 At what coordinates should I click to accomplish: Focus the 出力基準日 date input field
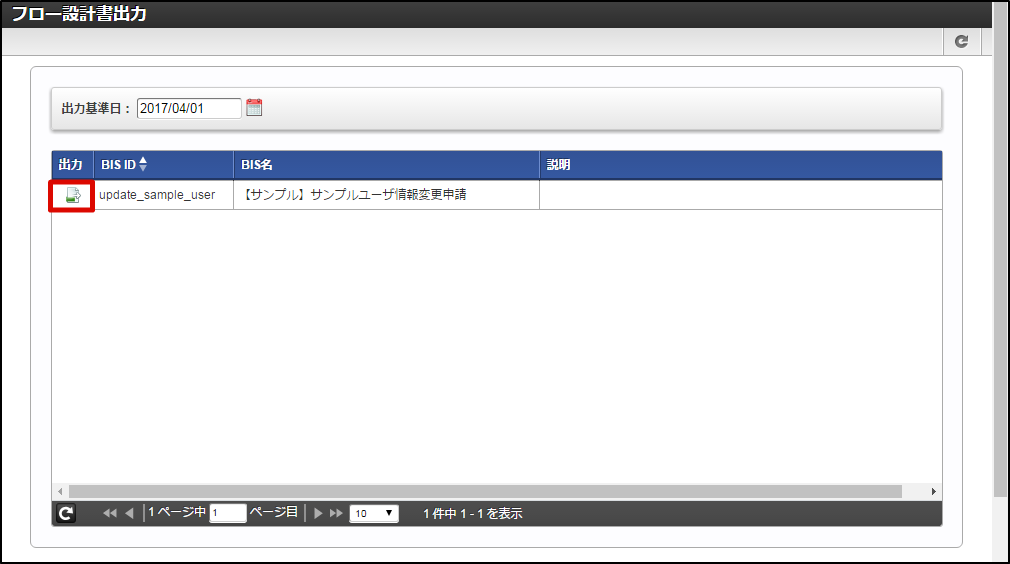(189, 108)
